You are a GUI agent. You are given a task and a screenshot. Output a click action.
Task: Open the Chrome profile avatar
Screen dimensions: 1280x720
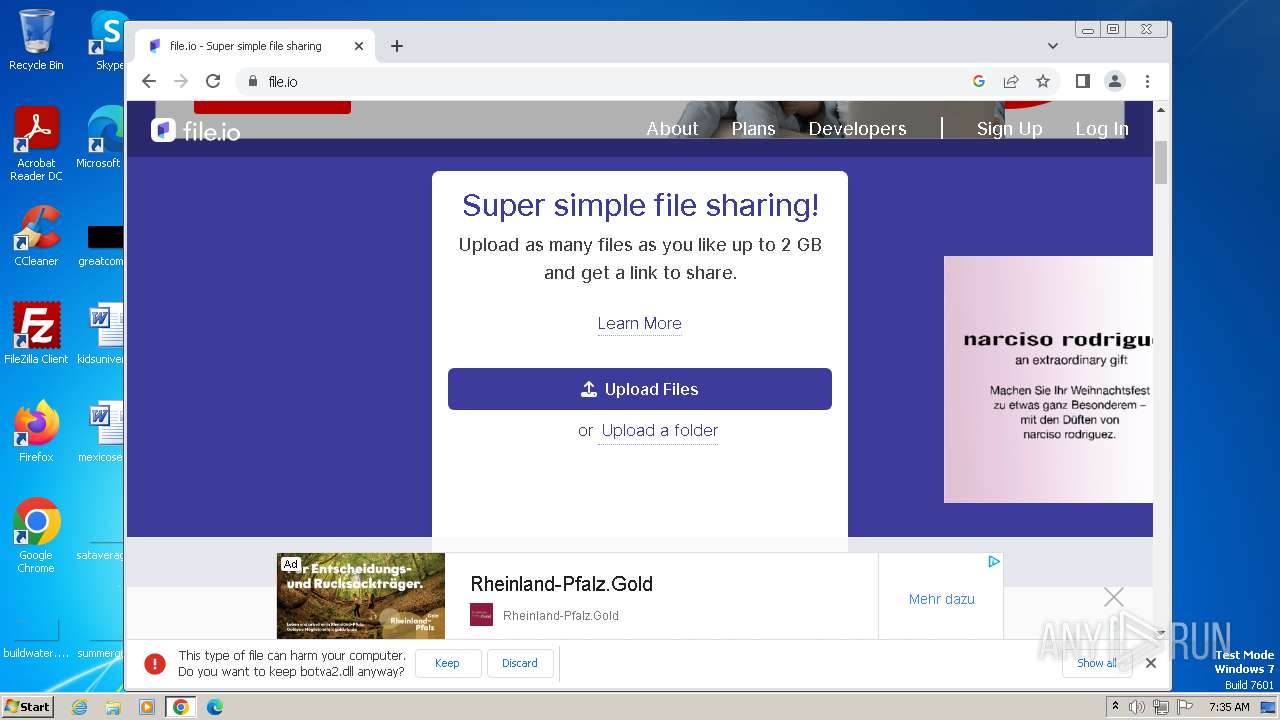[x=1115, y=81]
